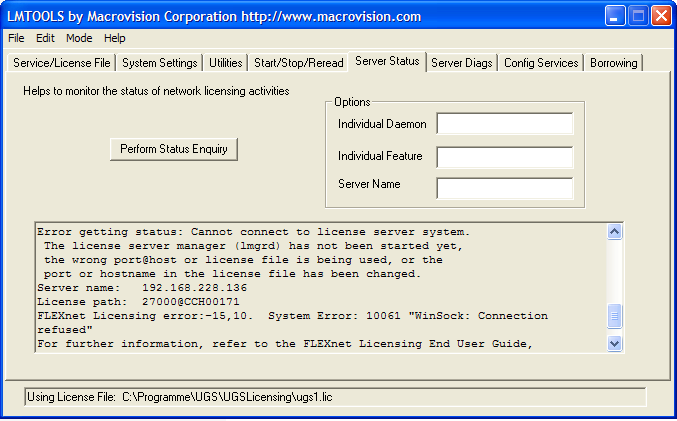Image resolution: width=677 pixels, height=421 pixels.
Task: Switch to System Settings tab
Action: 160,63
